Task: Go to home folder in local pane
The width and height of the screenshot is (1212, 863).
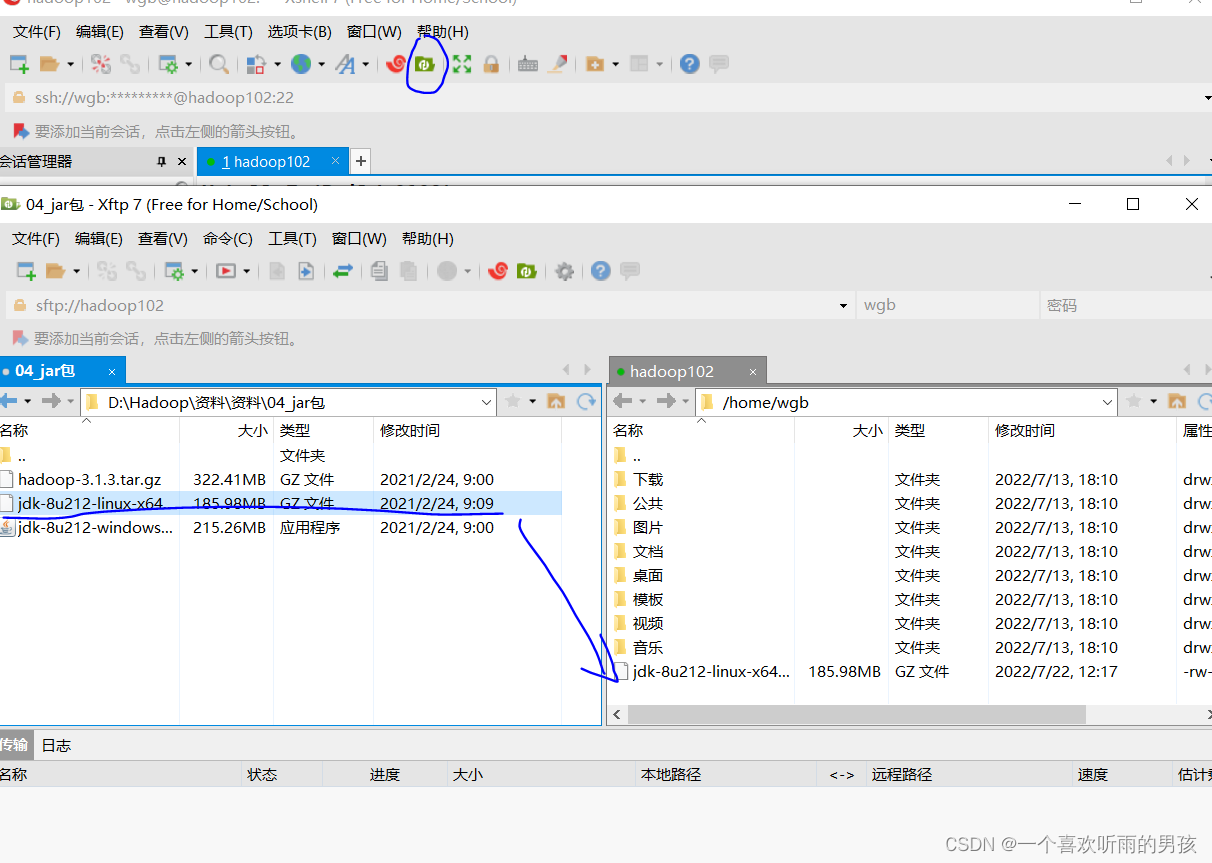Action: [x=557, y=401]
